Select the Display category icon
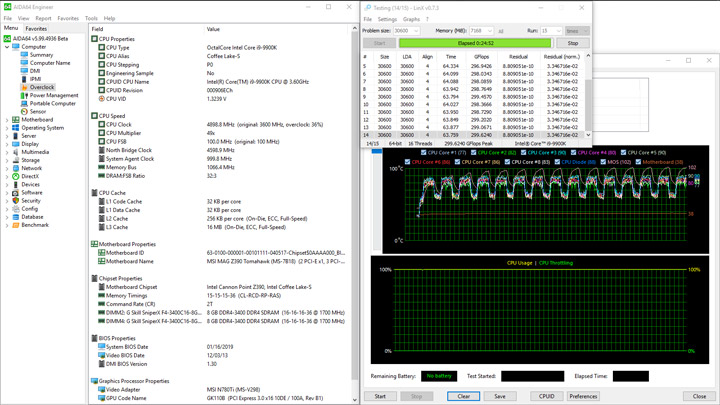 [16, 144]
